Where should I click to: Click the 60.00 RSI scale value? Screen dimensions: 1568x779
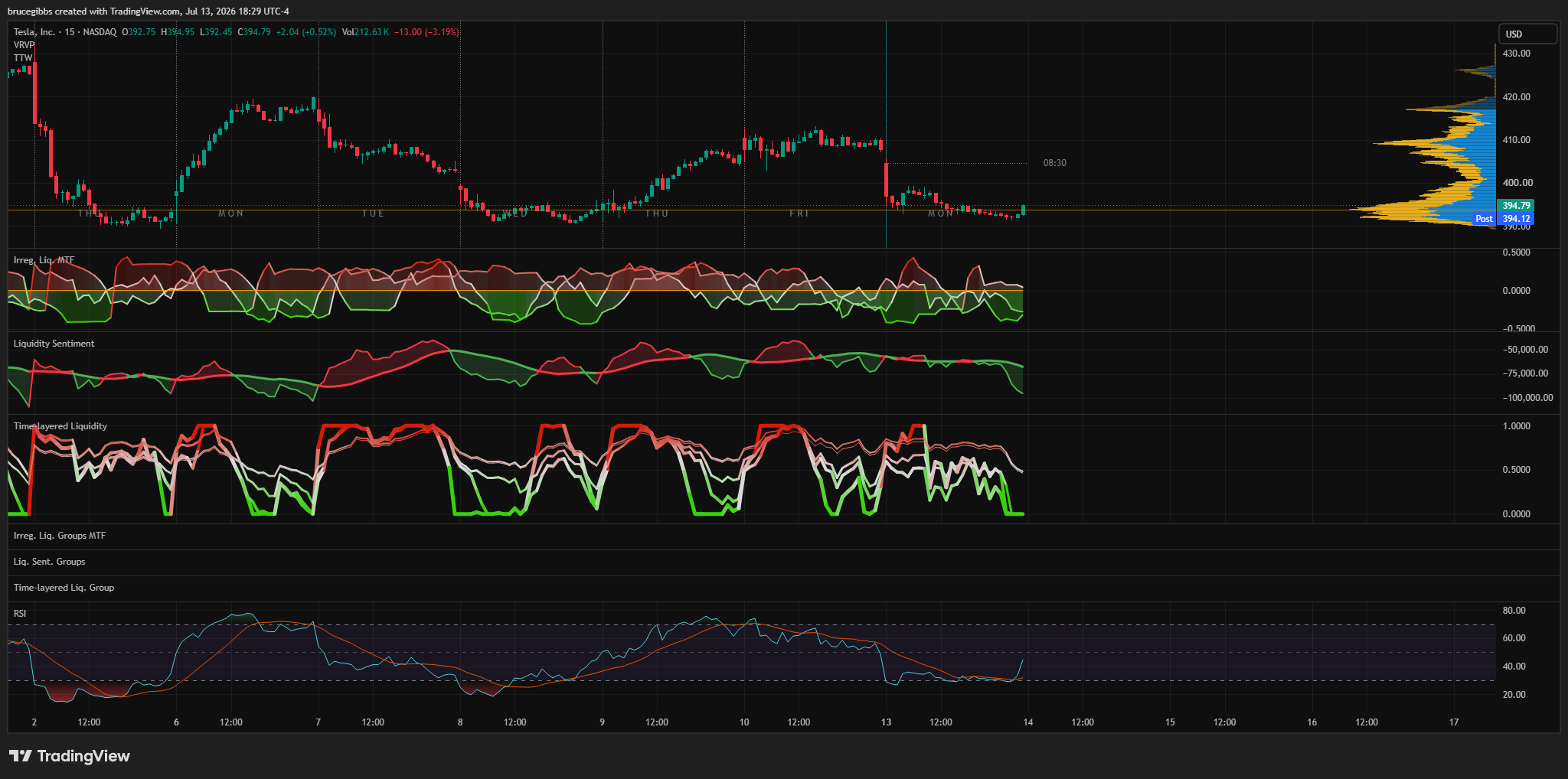(1514, 638)
